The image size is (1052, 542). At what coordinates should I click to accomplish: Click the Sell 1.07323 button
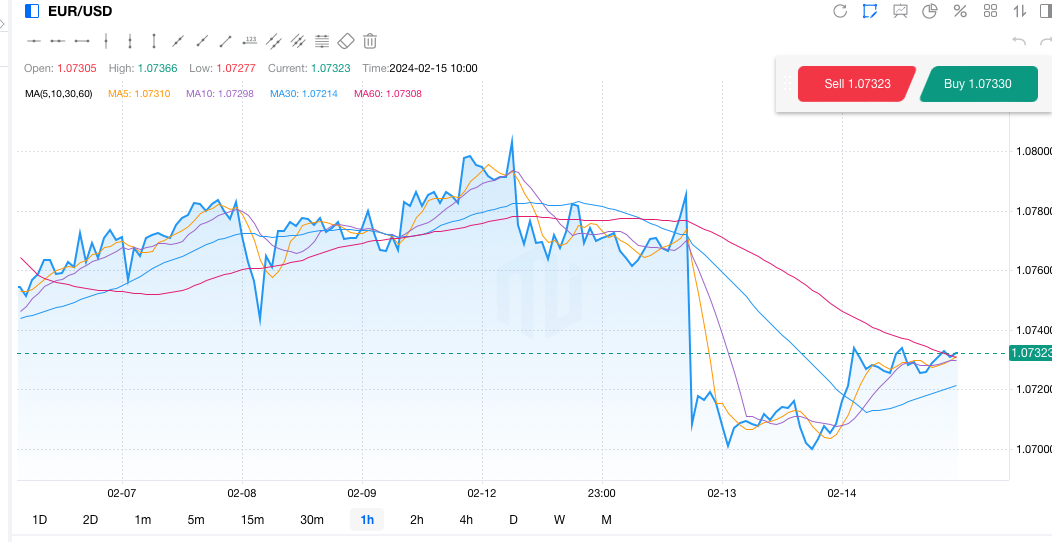pyautogui.click(x=857, y=84)
